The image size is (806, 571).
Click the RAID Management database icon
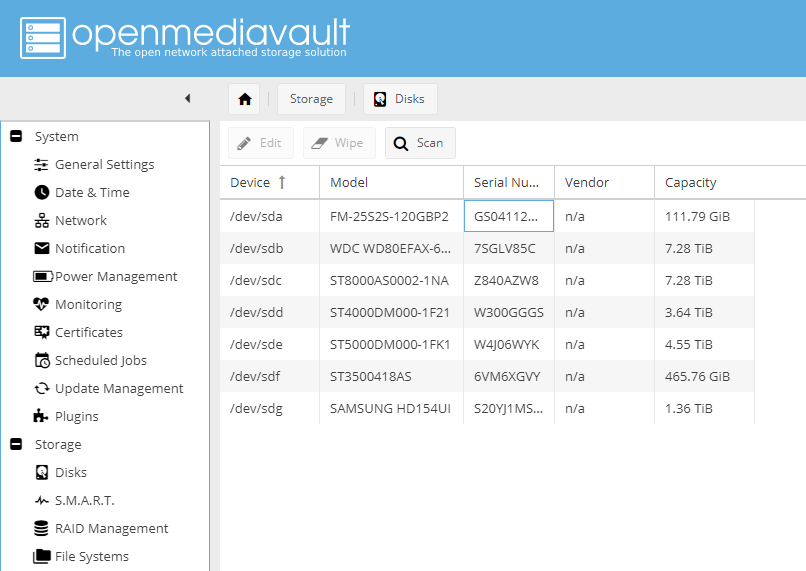pos(41,528)
